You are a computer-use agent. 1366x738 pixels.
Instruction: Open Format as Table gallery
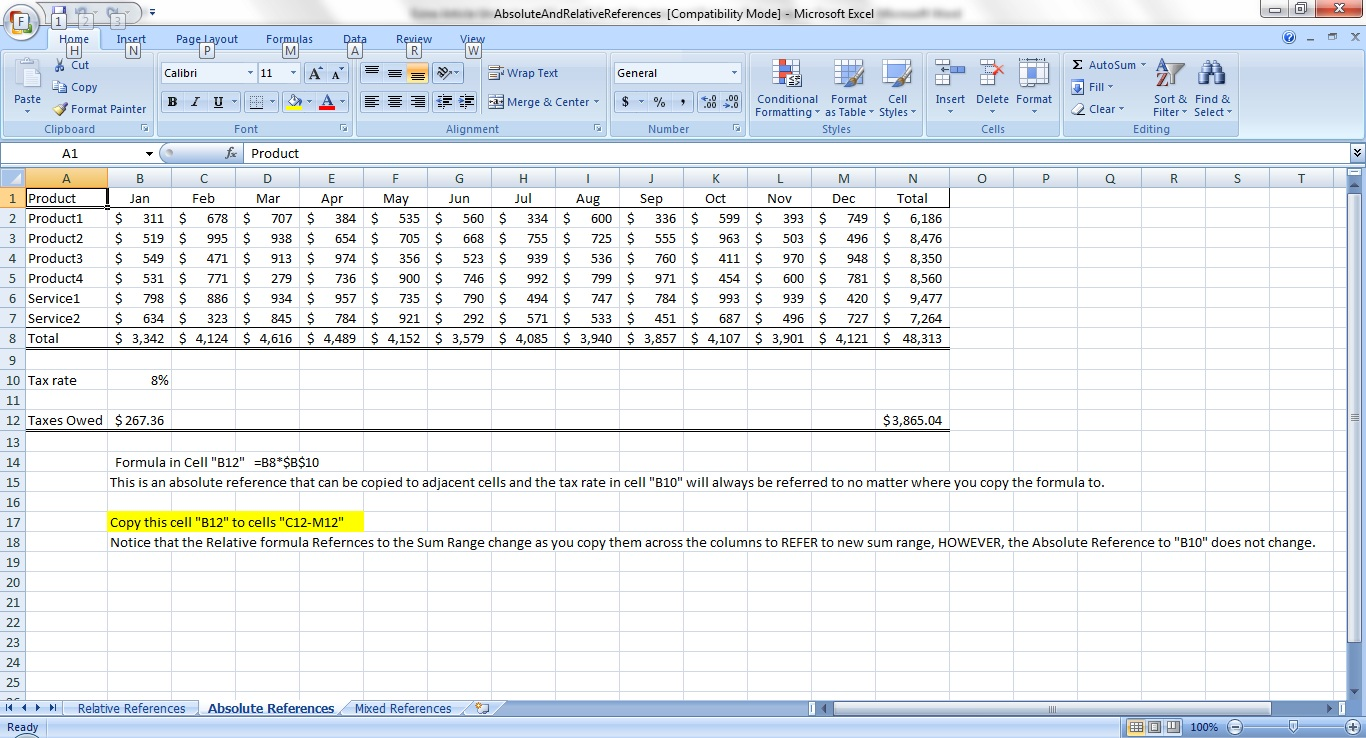coord(849,88)
